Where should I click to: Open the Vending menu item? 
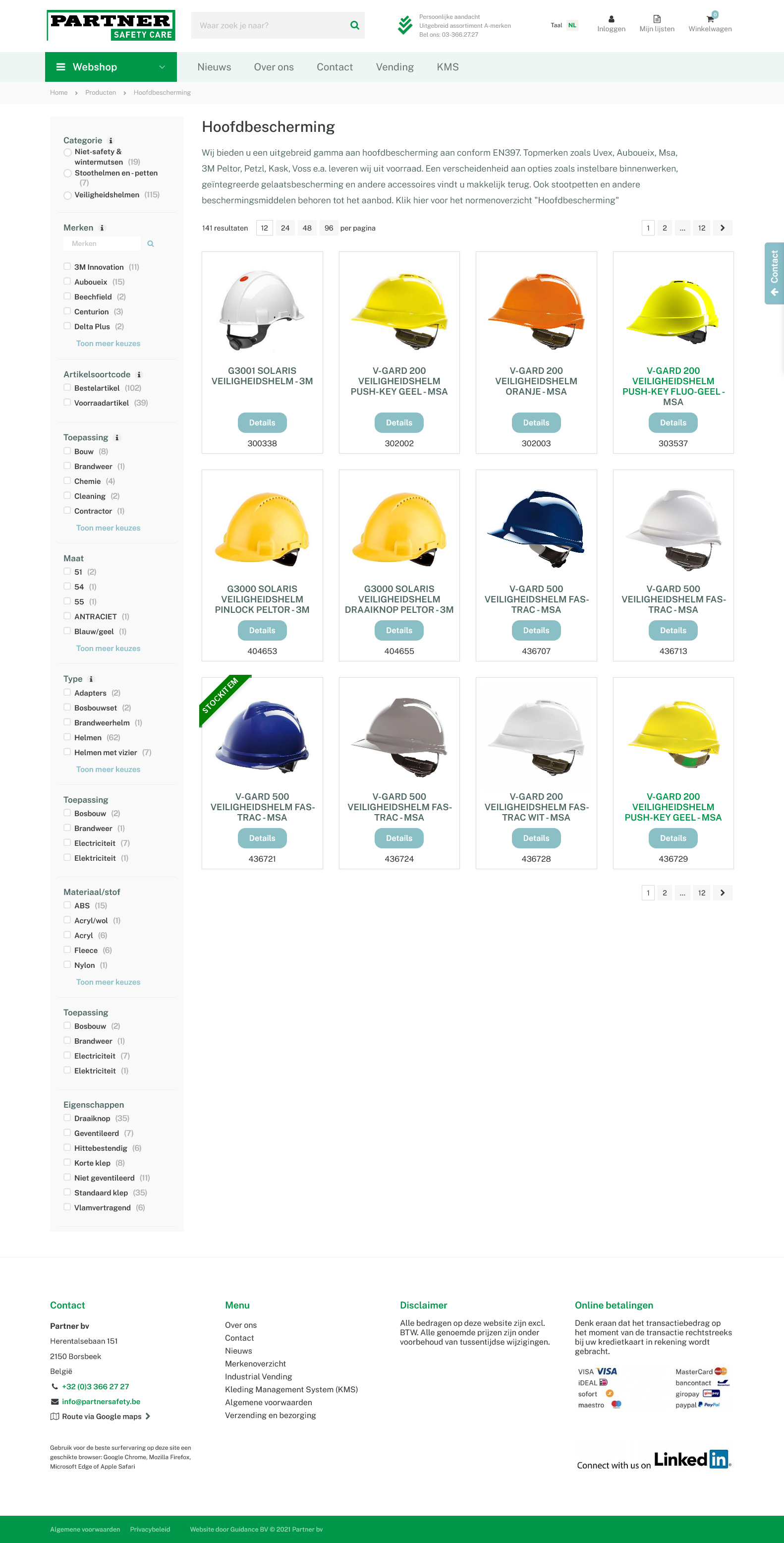394,67
